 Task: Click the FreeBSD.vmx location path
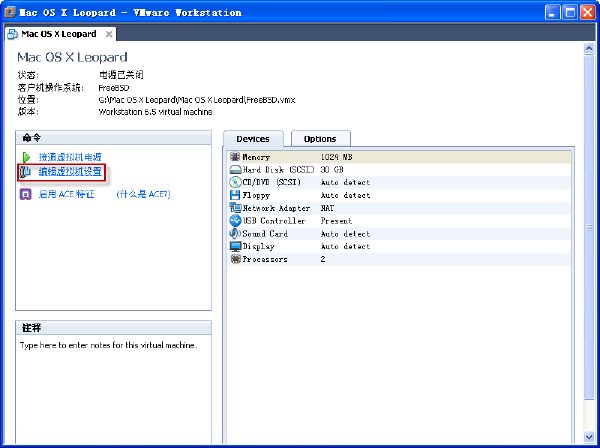(x=197, y=100)
